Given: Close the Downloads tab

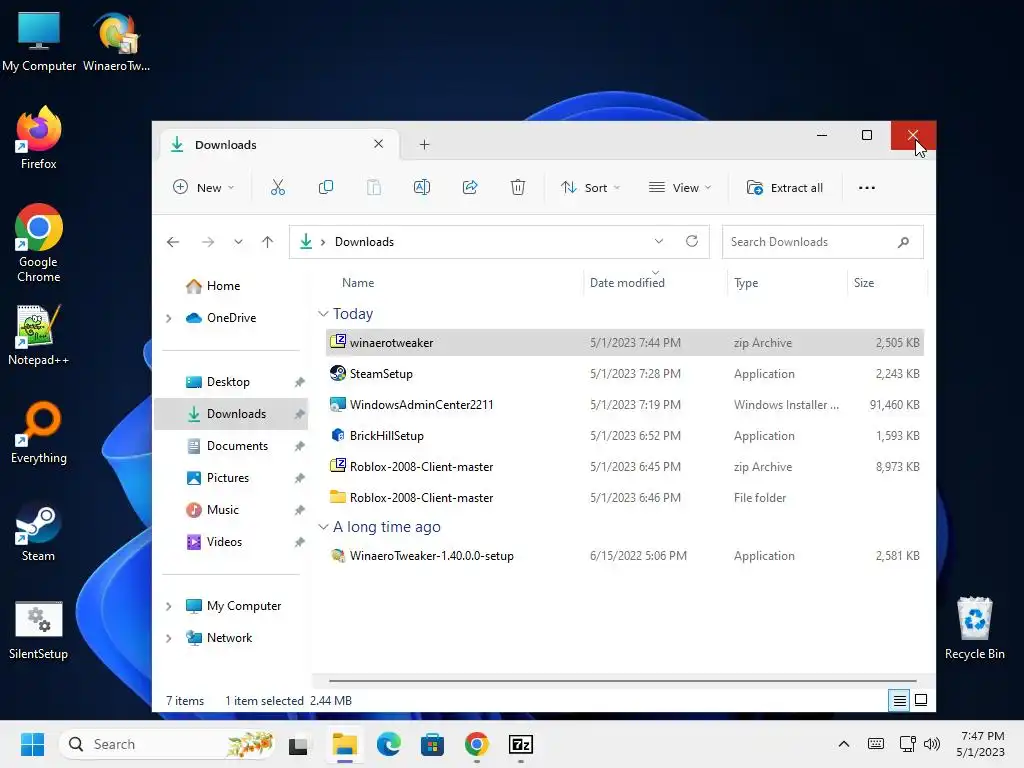Looking at the screenshot, I should [378, 144].
